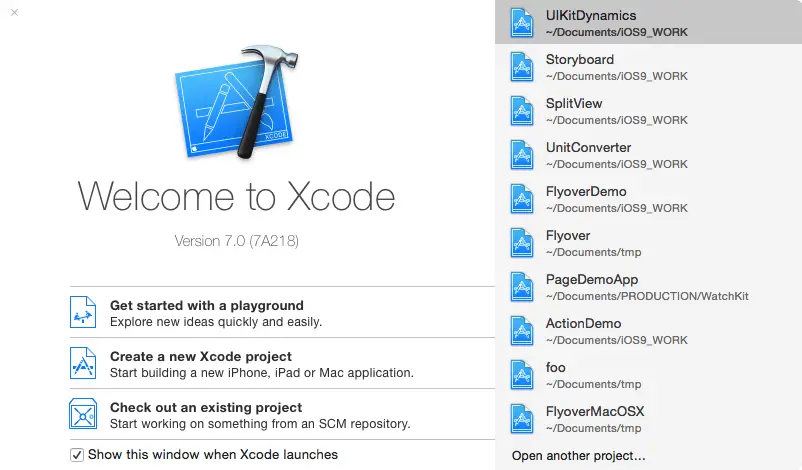Select UIKitDynamics in recent projects
This screenshot has height=470, width=802.
(649, 22)
